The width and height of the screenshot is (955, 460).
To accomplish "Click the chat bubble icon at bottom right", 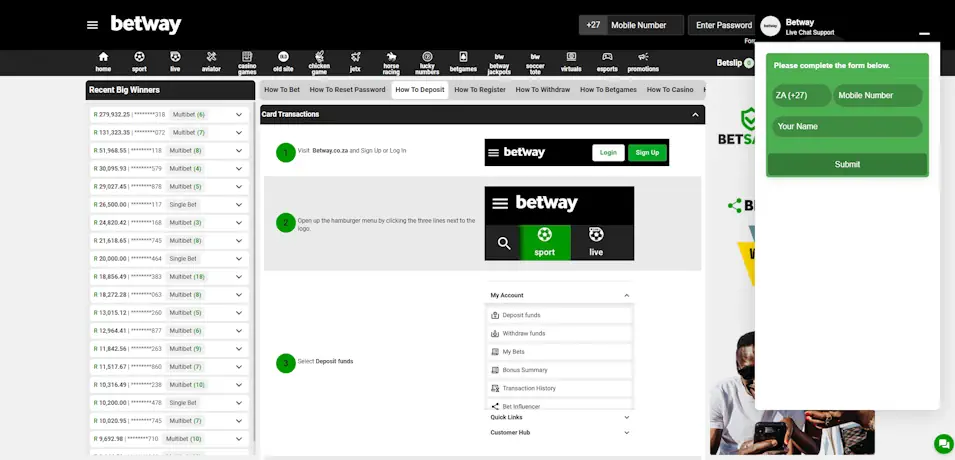I will tap(943, 444).
